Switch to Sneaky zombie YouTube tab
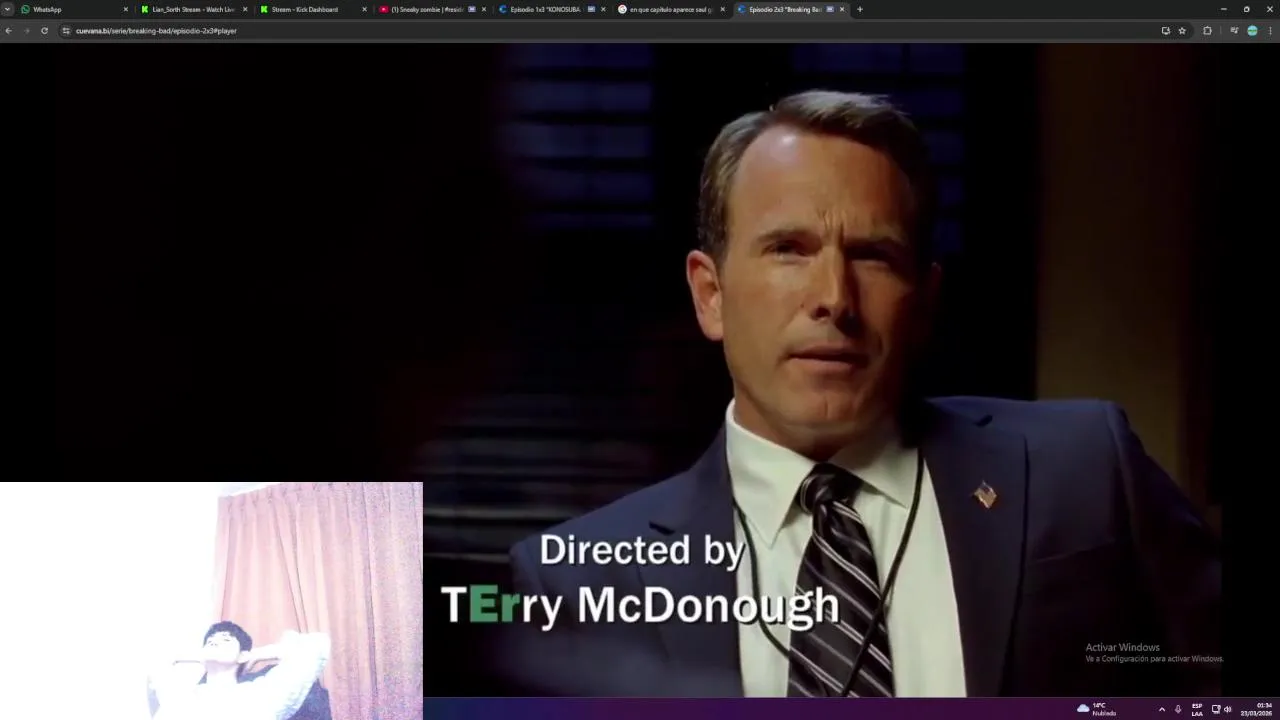Viewport: 1280px width, 720px height. pos(432,9)
